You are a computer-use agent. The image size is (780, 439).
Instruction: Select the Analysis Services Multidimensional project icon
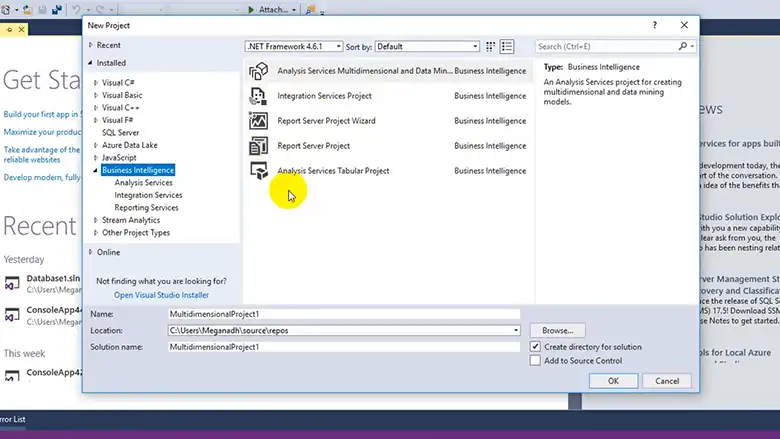(x=258, y=71)
